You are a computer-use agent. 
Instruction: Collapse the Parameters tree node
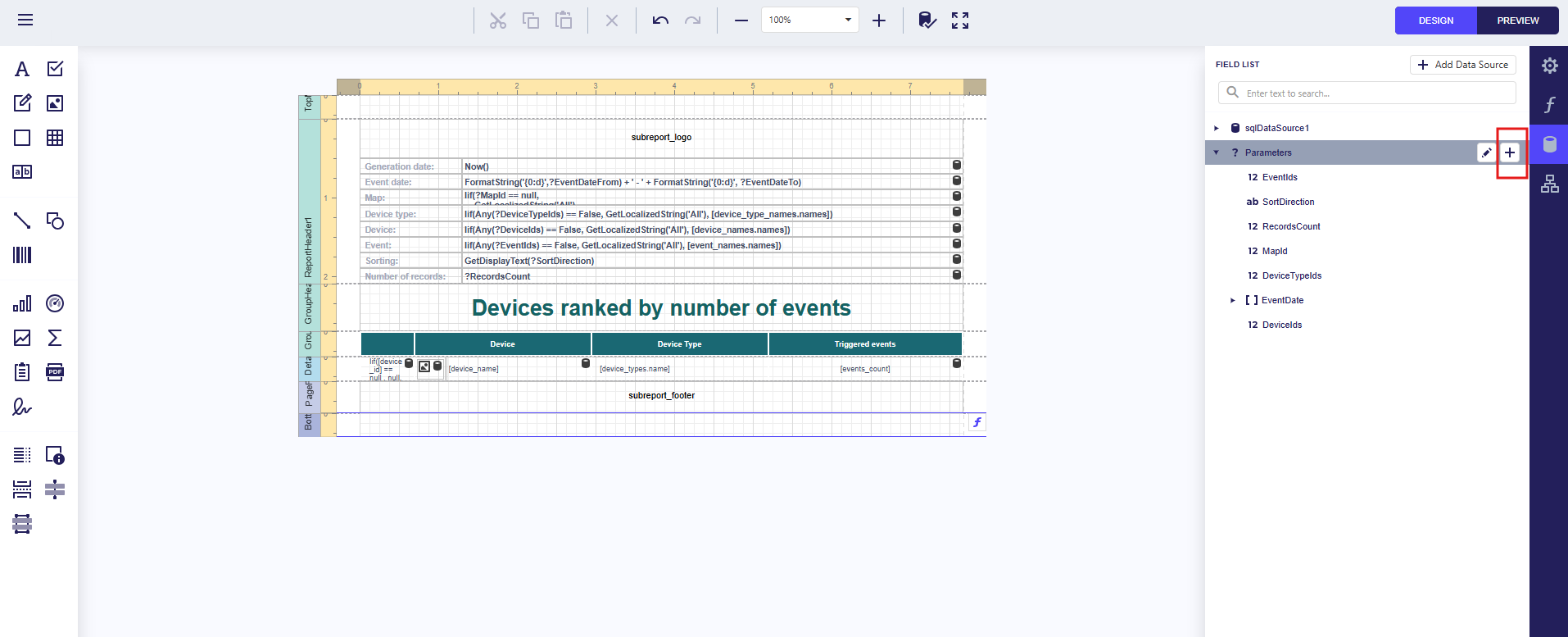[x=1217, y=152]
